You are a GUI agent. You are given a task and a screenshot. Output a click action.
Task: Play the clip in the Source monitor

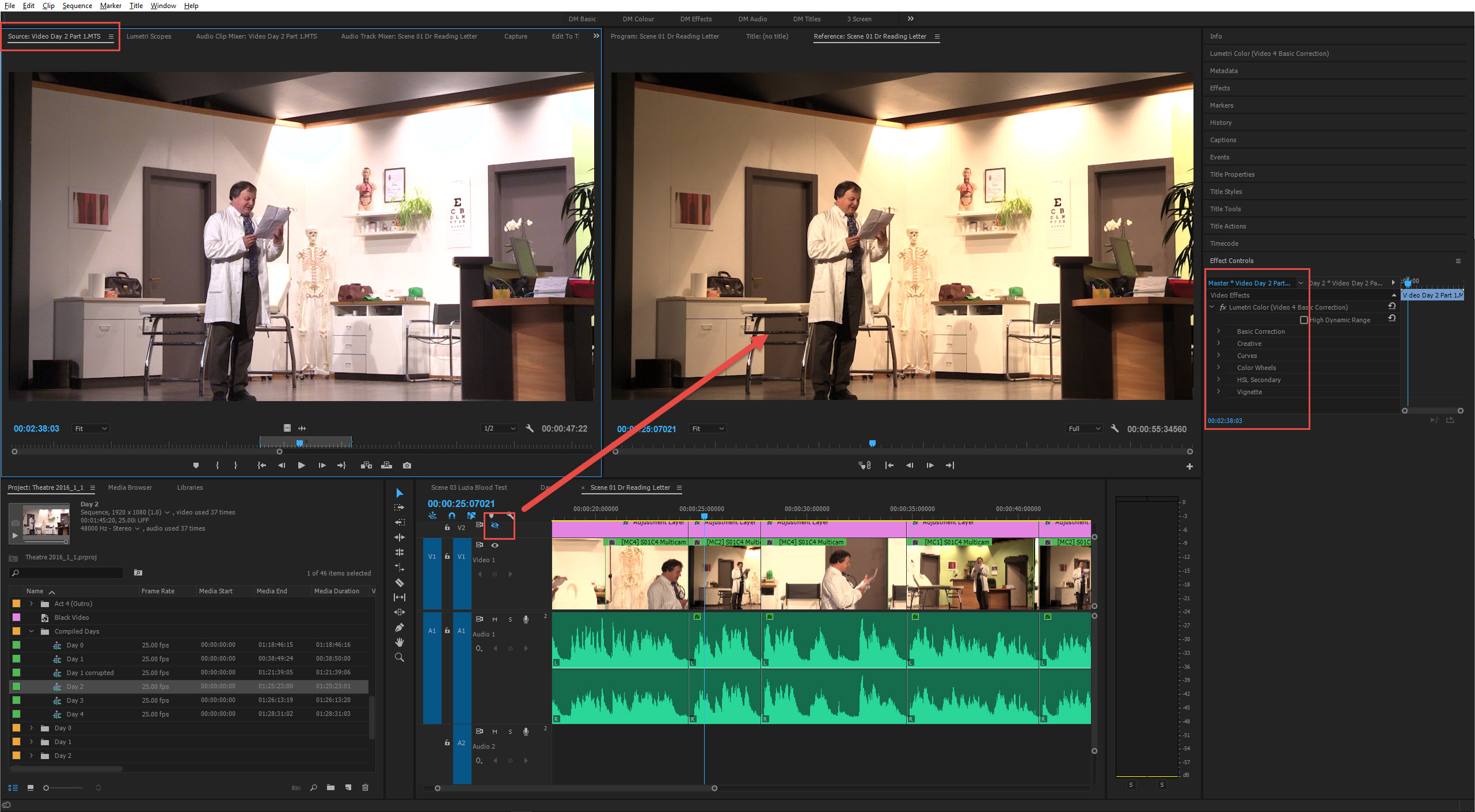(301, 466)
